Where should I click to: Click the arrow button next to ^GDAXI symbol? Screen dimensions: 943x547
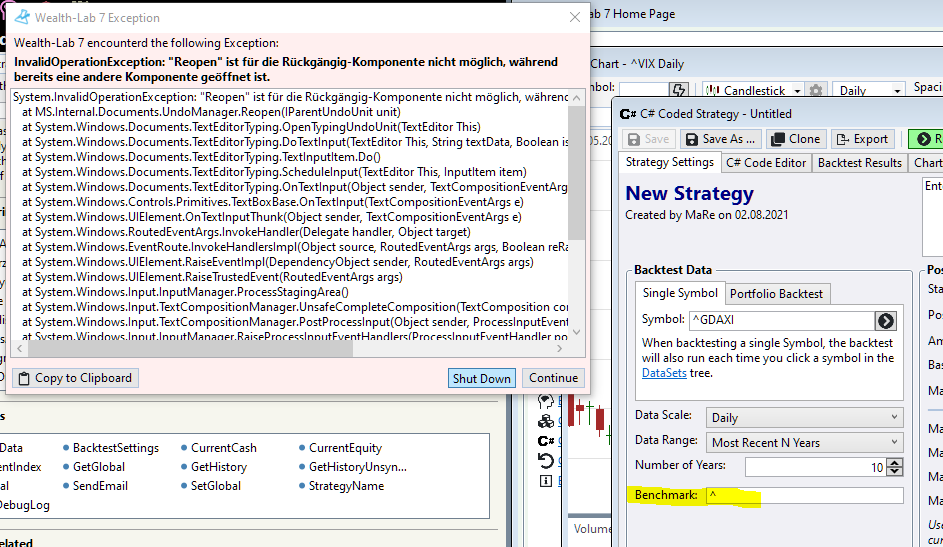tap(885, 321)
